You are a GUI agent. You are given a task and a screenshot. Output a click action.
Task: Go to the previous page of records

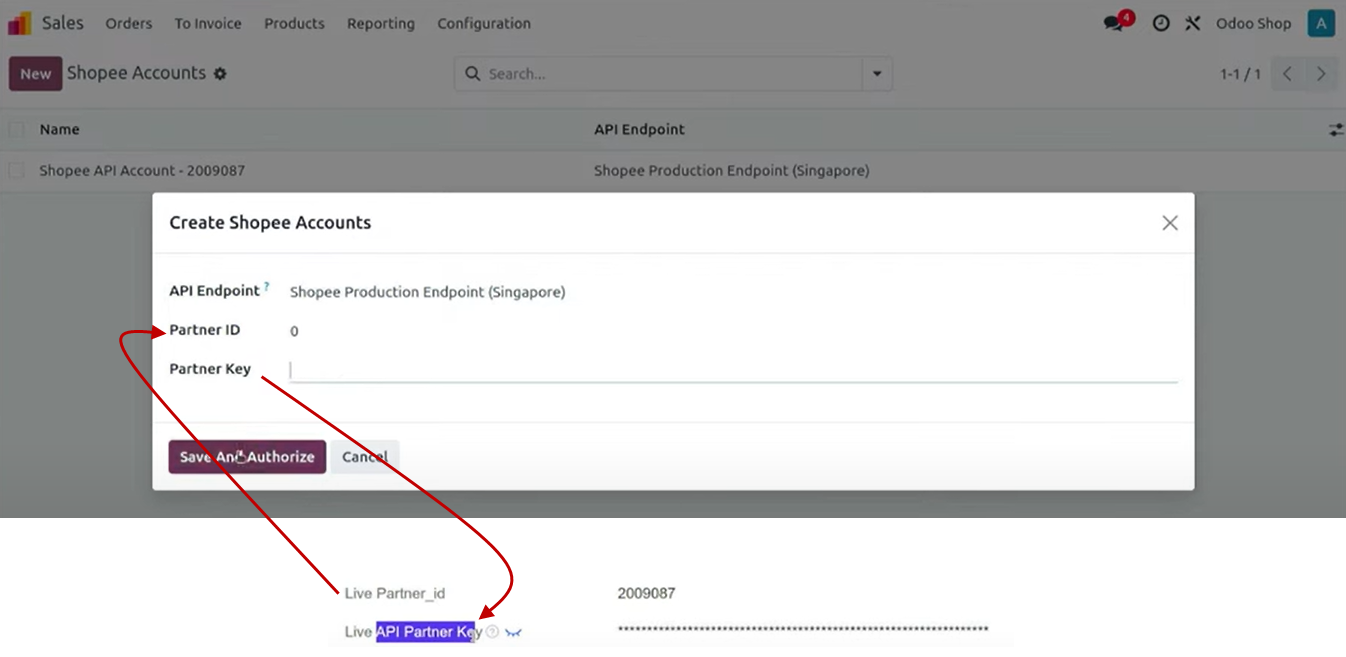[x=1288, y=74]
